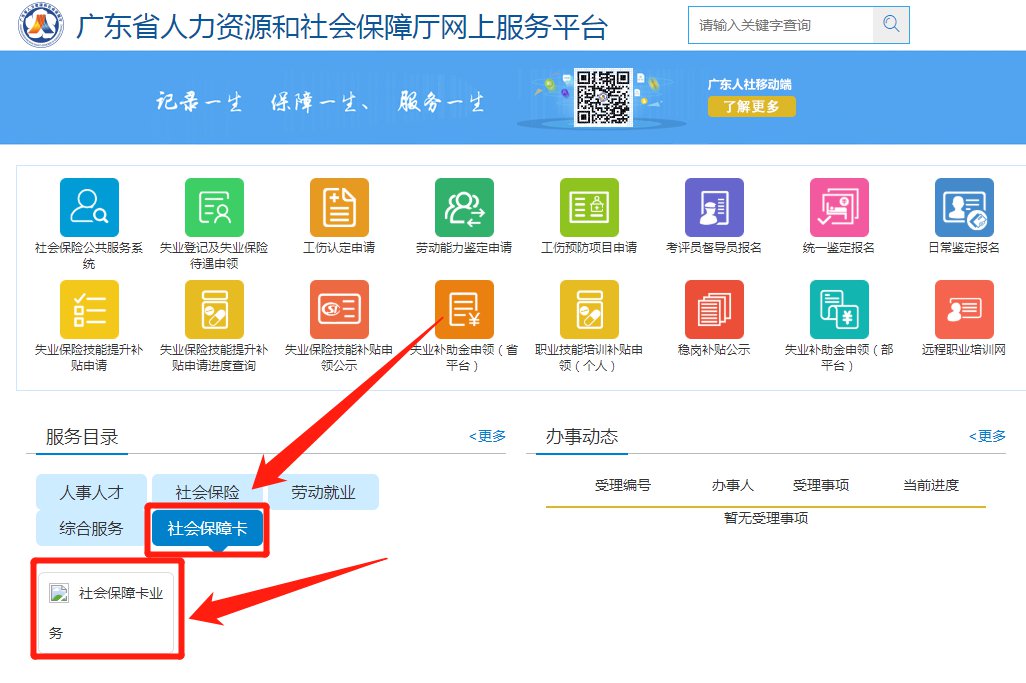Switch to 人事人才 tab
The width and height of the screenshot is (1026, 683).
pyautogui.click(x=91, y=492)
